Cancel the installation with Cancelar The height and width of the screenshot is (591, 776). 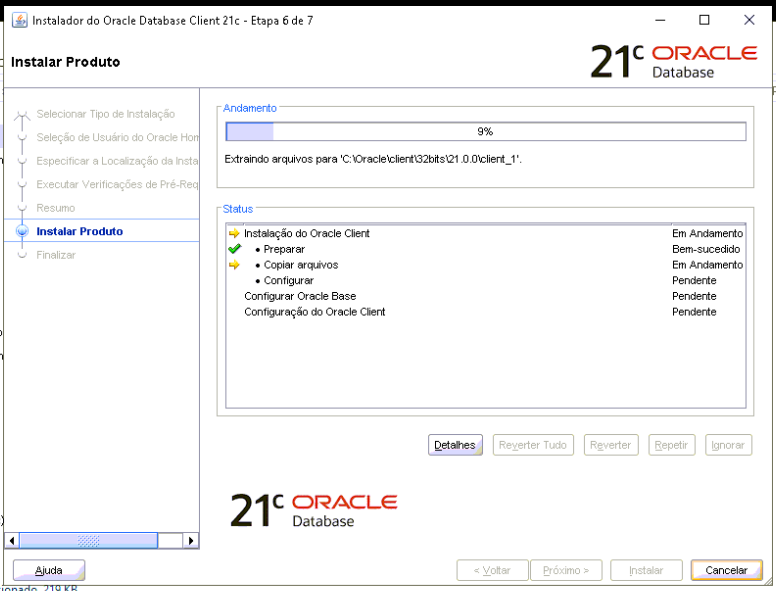click(x=726, y=570)
